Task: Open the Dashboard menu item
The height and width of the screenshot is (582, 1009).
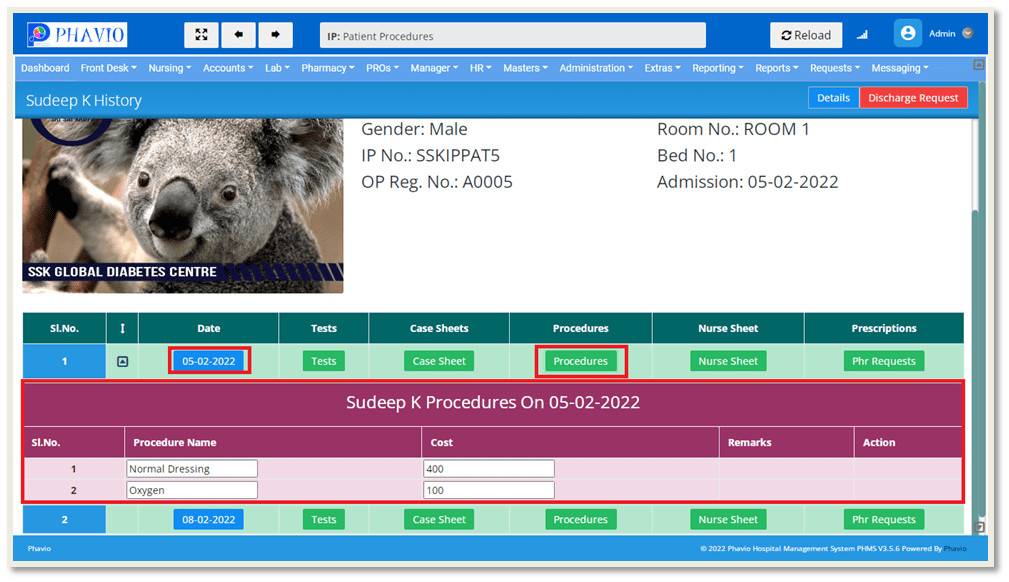Action: 45,68
